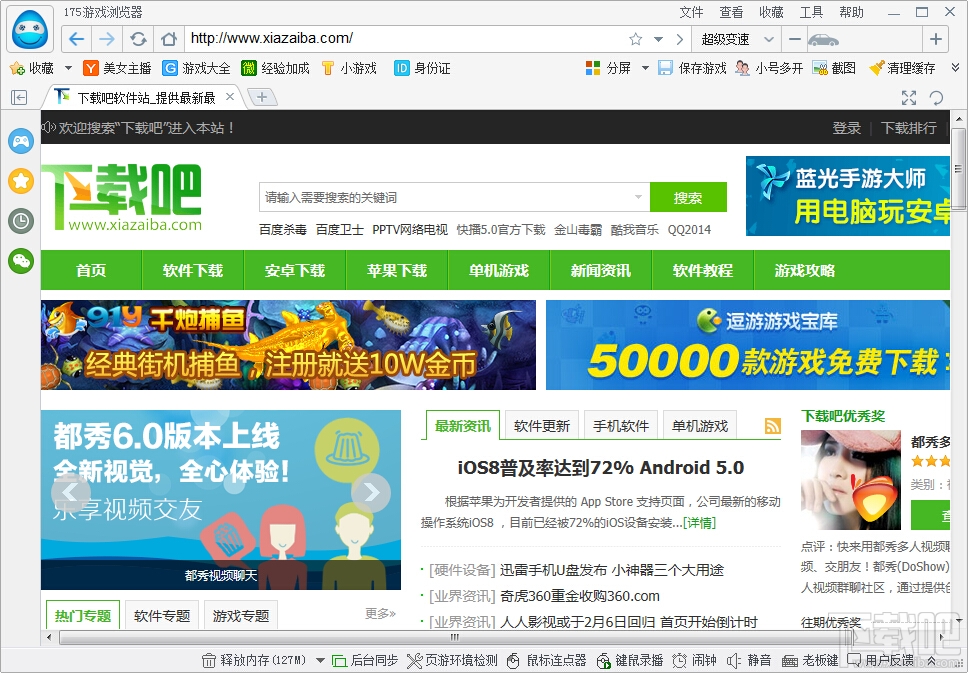Switch to 软件更新 tab
This screenshot has width=968, height=673.
(x=541, y=426)
